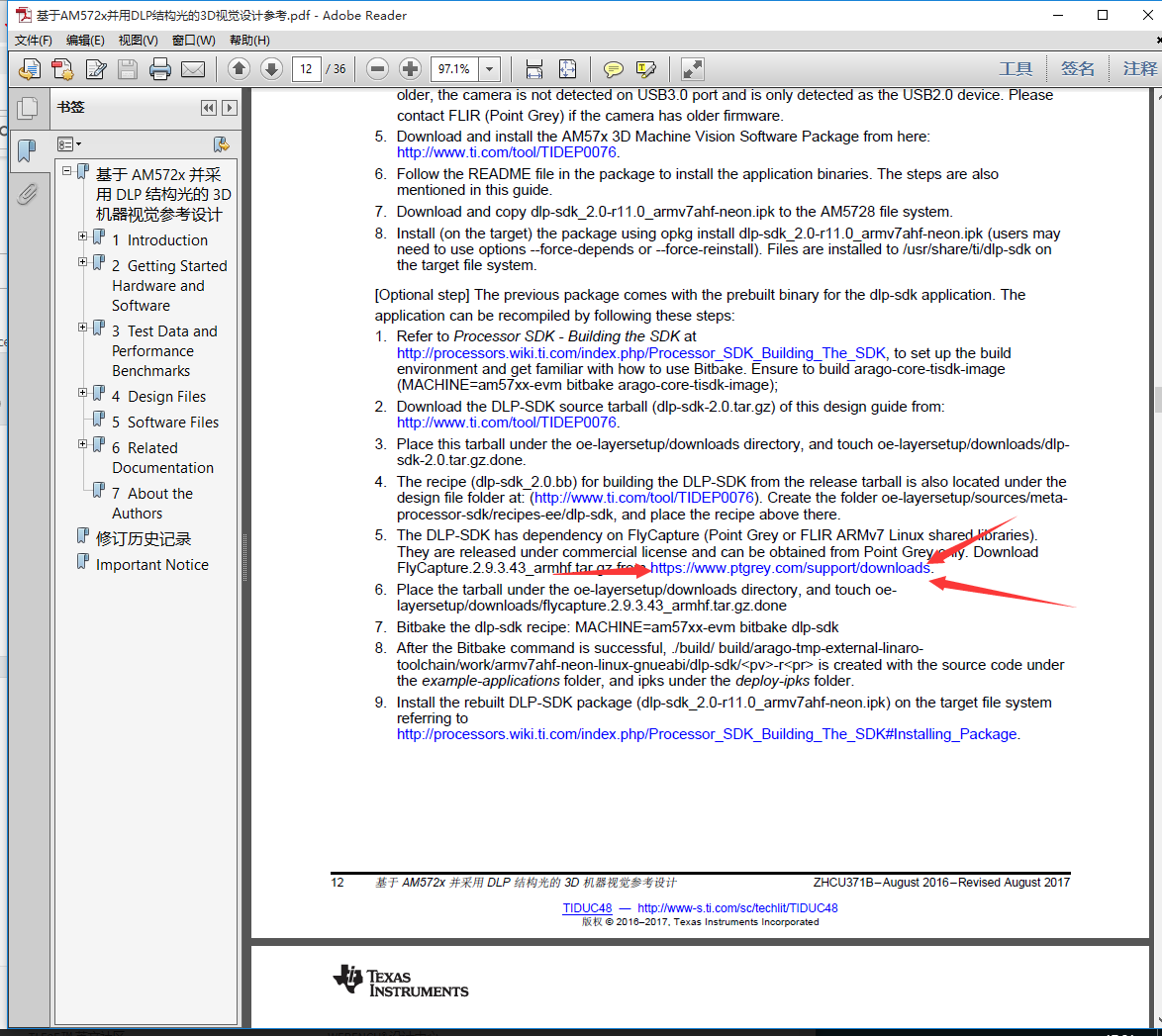Go to next page arrow
Viewport: 1162px width, 1036px height.
[272, 69]
